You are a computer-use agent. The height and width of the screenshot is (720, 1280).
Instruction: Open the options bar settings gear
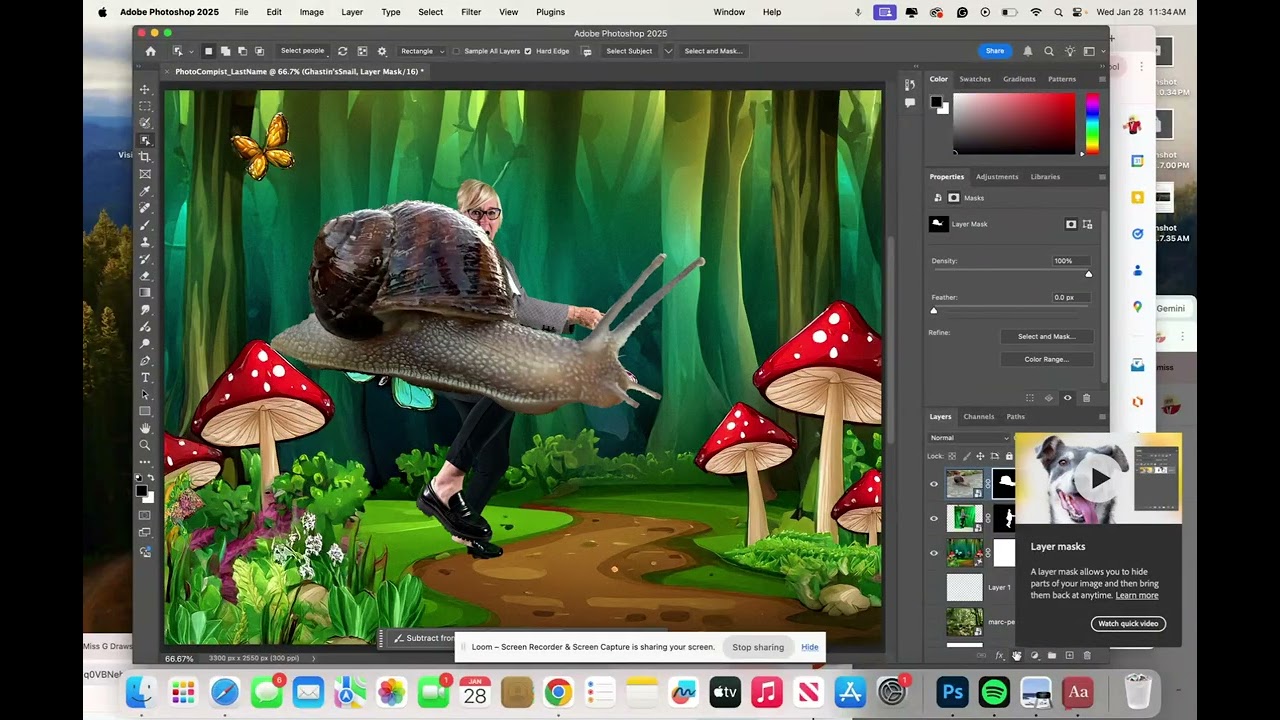tap(381, 51)
